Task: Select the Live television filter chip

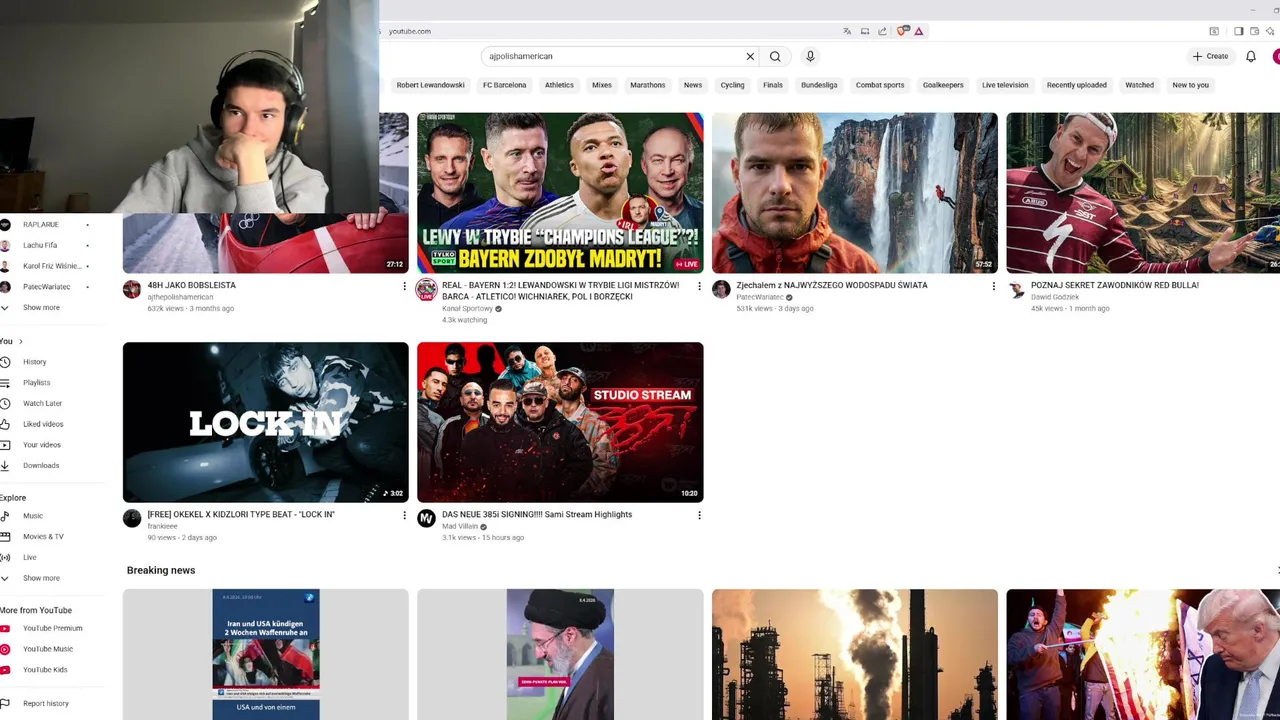Action: 1005,85
